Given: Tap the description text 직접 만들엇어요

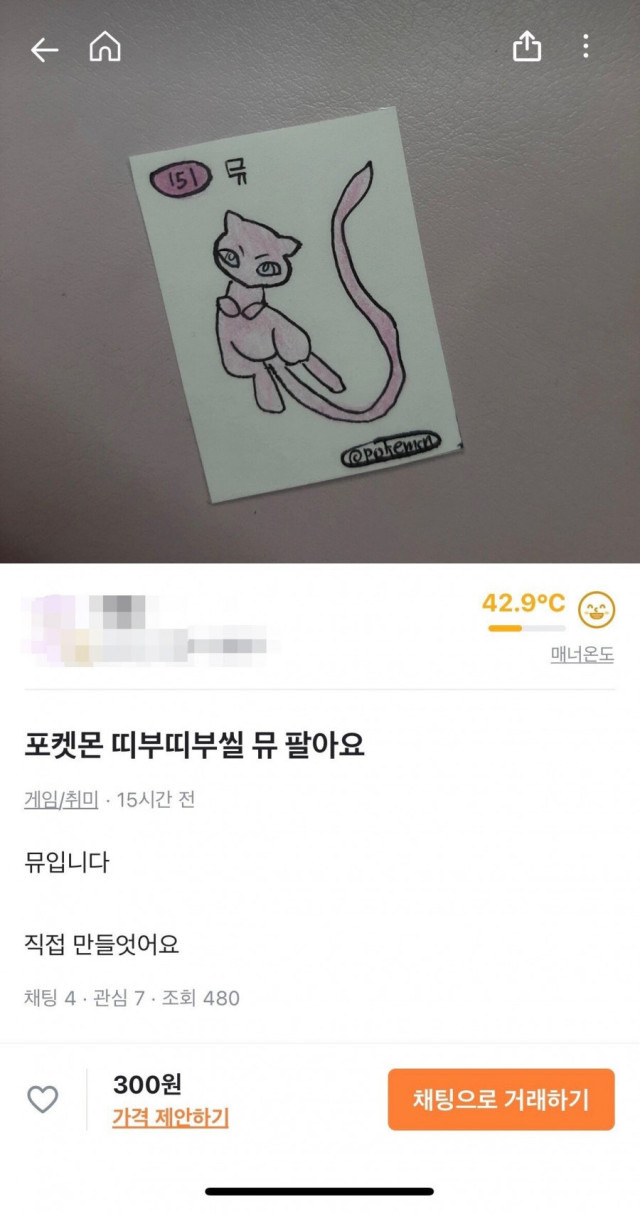Looking at the screenshot, I should [102, 943].
